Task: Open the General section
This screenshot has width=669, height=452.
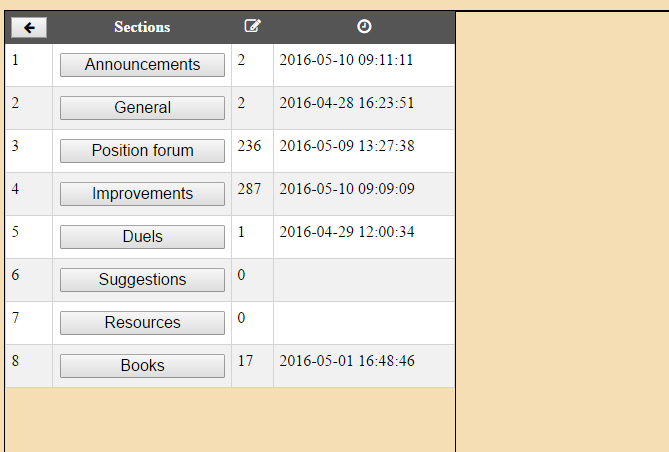Action: pos(143,108)
